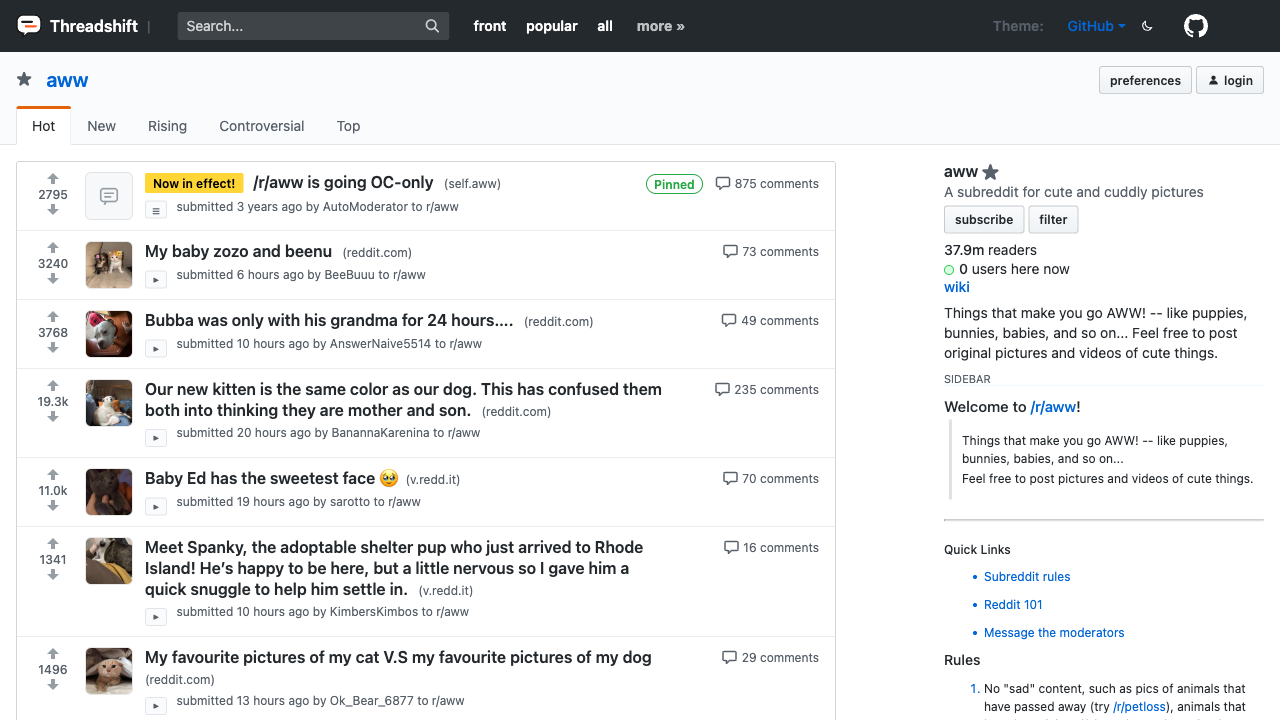Expand media preview for Bubba post
The image size is (1280, 720).
point(156,348)
